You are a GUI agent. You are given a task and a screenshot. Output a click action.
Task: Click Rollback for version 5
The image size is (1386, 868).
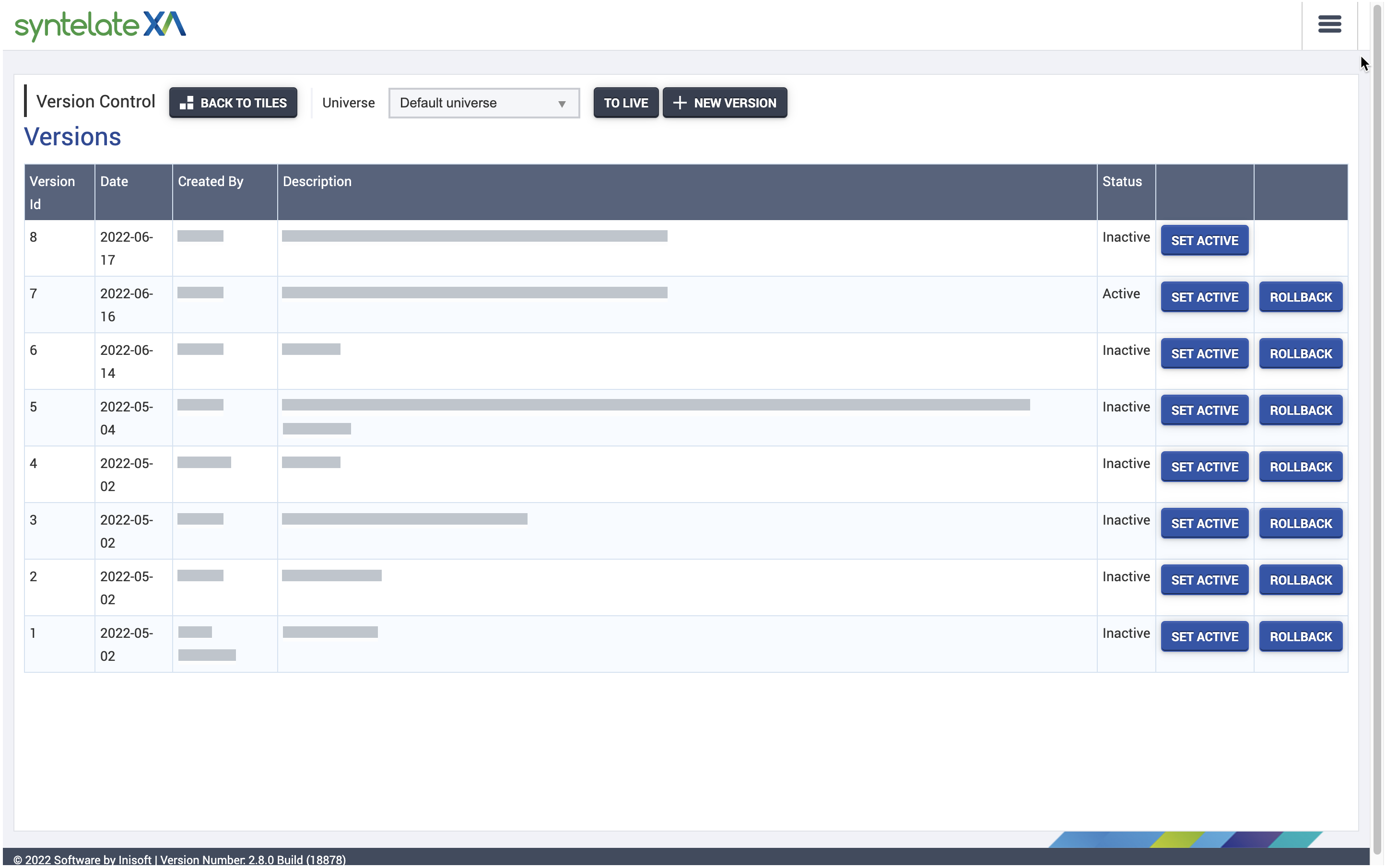coord(1300,410)
